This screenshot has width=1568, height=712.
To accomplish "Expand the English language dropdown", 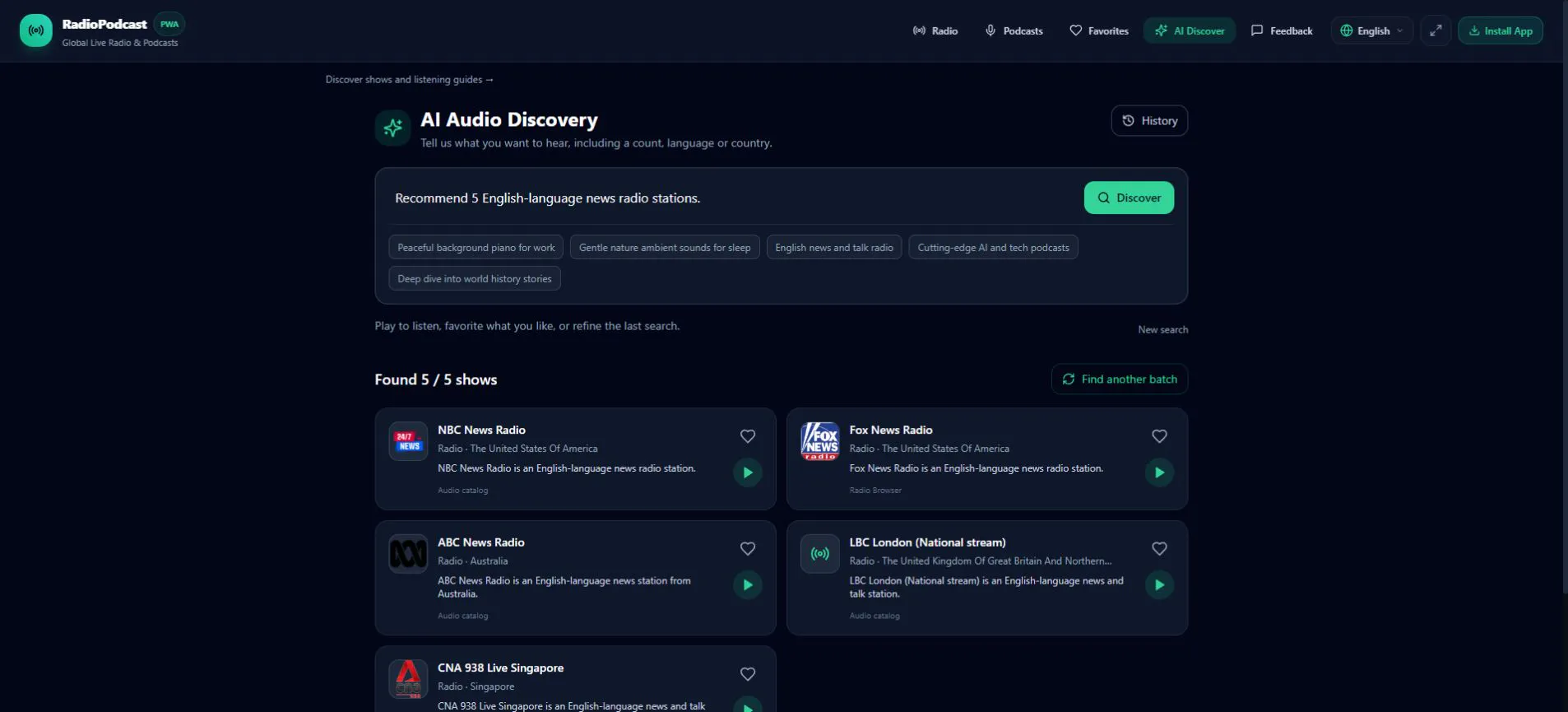I will pos(1372,30).
